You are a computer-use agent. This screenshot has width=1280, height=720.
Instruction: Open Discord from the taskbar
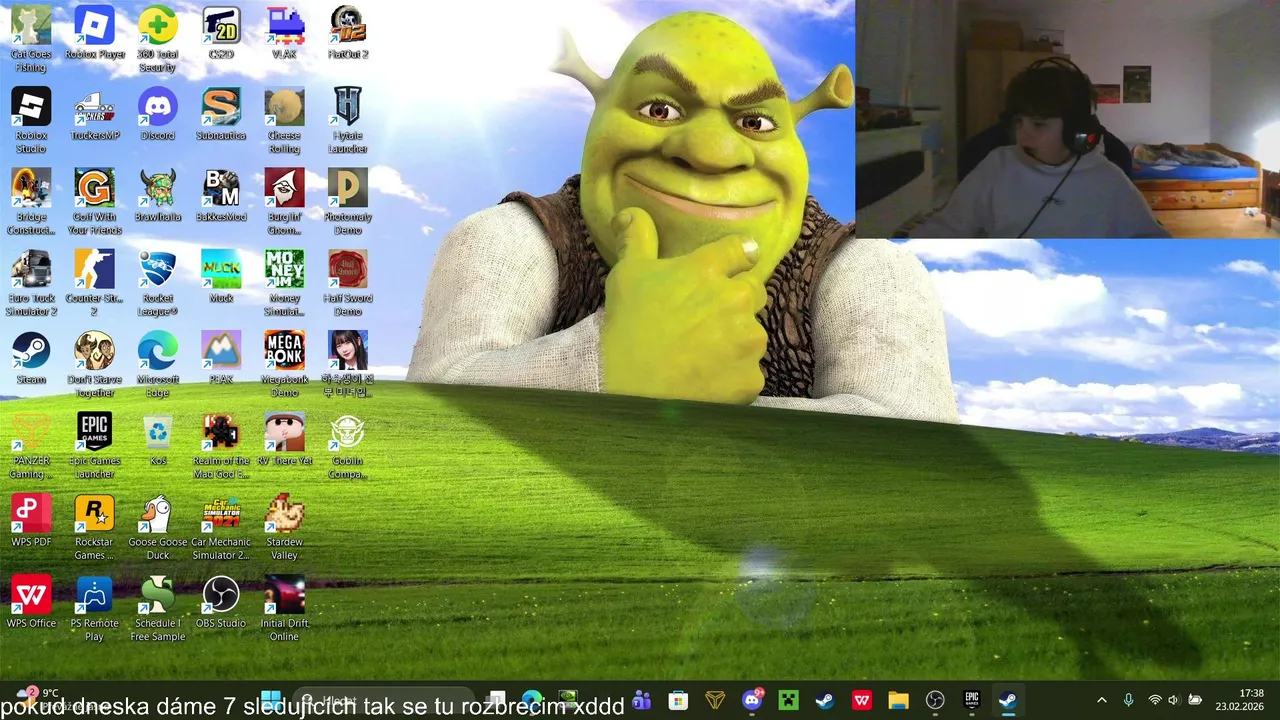click(752, 700)
